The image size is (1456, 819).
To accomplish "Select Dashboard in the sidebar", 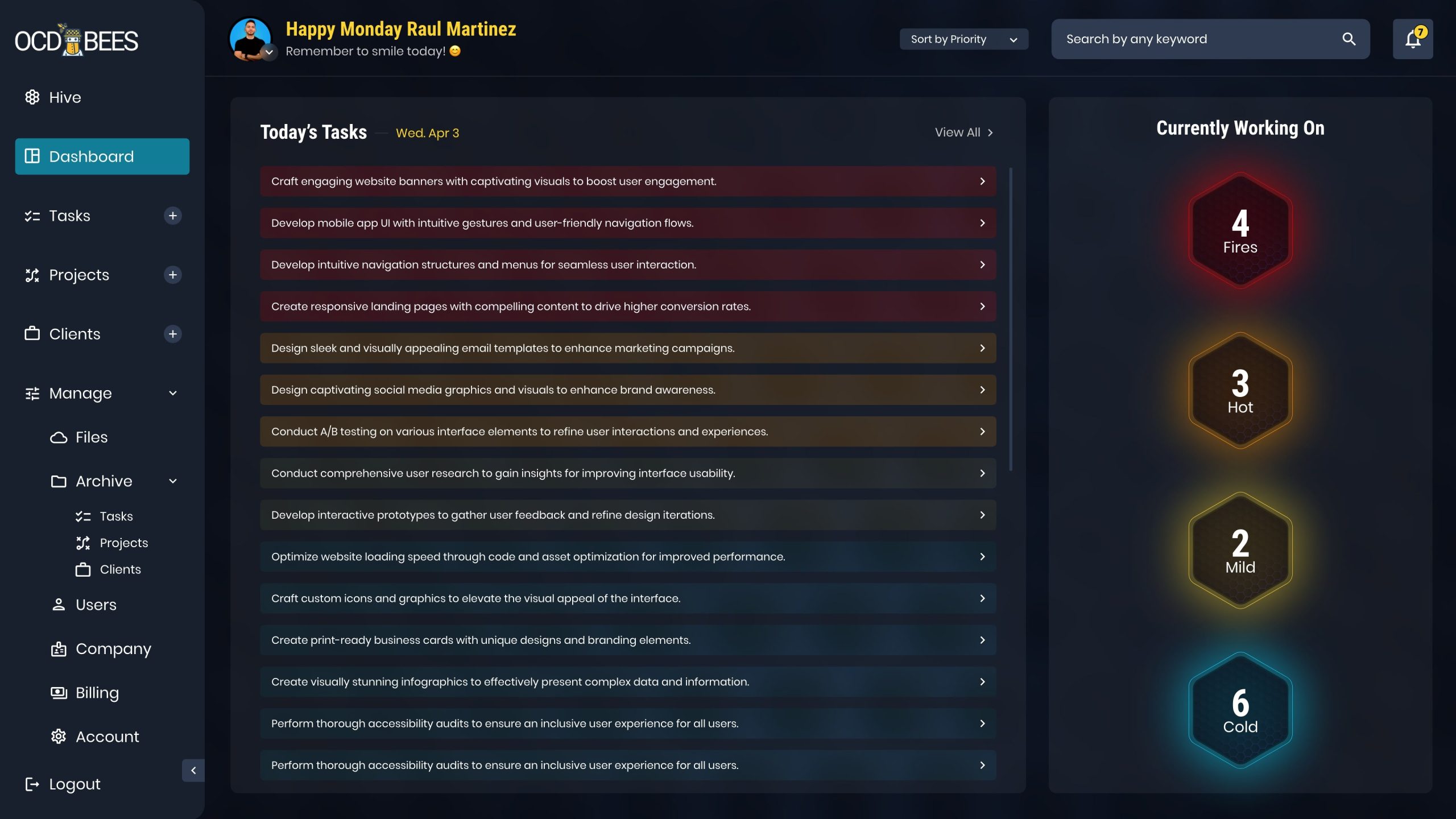I will coord(102,156).
